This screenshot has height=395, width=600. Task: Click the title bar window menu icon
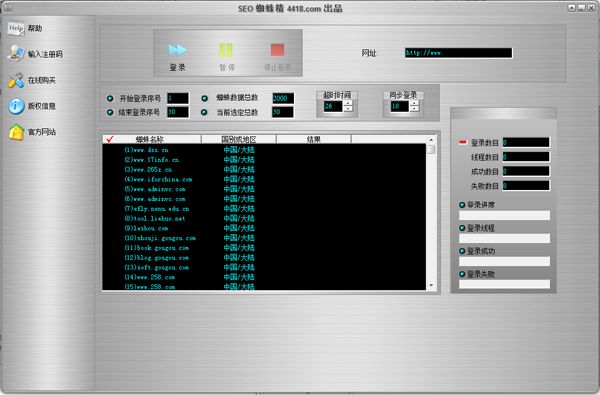[8, 7]
